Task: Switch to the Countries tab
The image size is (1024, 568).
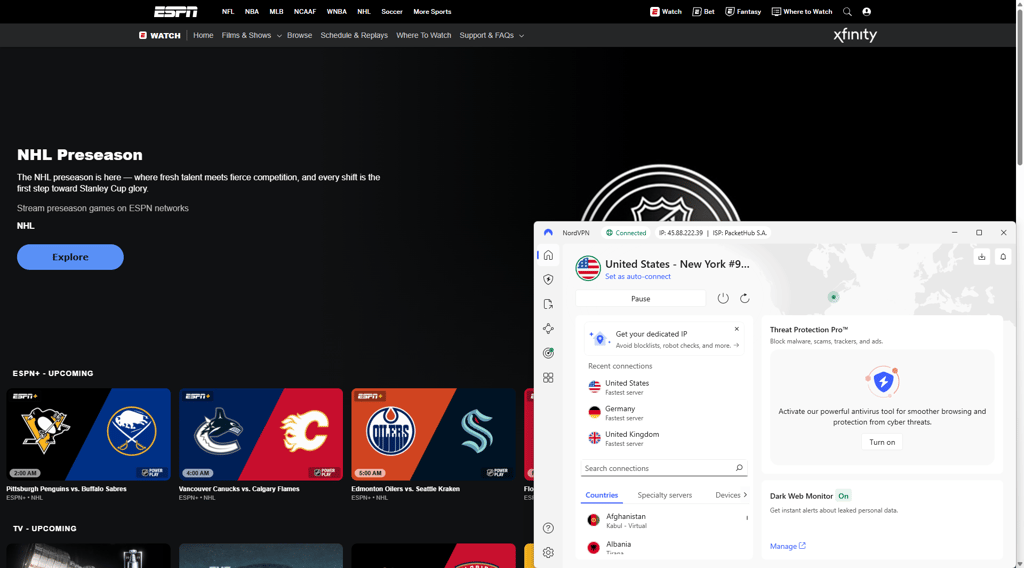Action: (601, 495)
